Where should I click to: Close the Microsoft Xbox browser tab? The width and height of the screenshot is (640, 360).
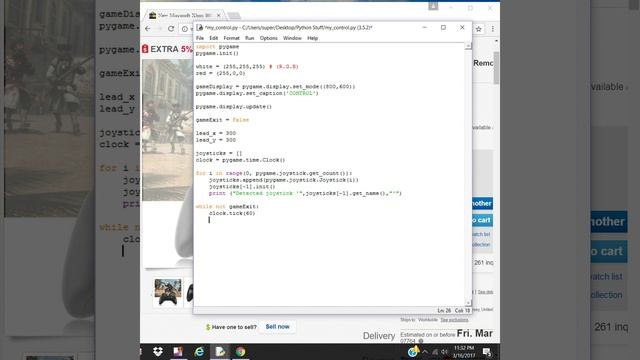pyautogui.click(x=219, y=15)
